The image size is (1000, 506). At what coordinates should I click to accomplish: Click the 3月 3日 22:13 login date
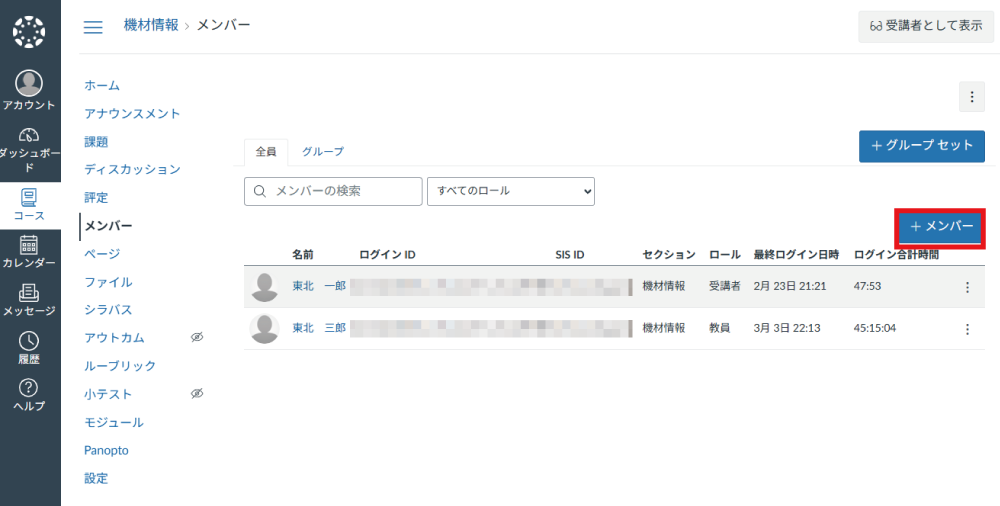[787, 328]
